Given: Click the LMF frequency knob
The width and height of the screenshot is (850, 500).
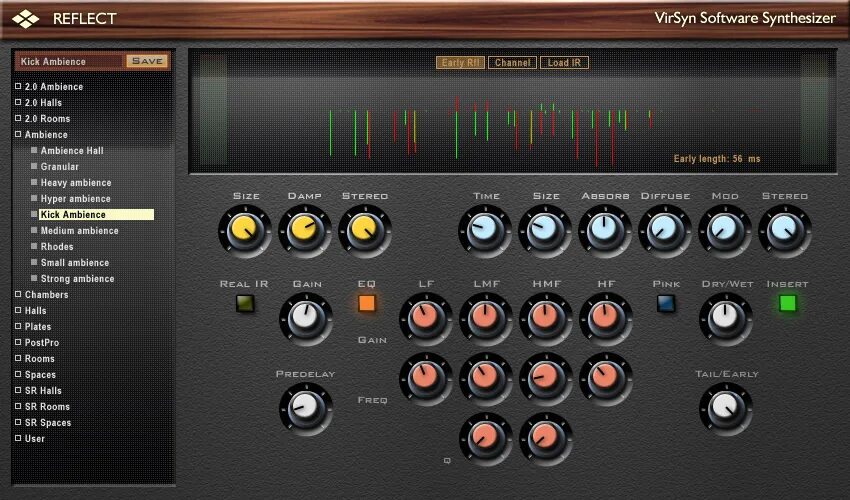Looking at the screenshot, I should point(486,378).
